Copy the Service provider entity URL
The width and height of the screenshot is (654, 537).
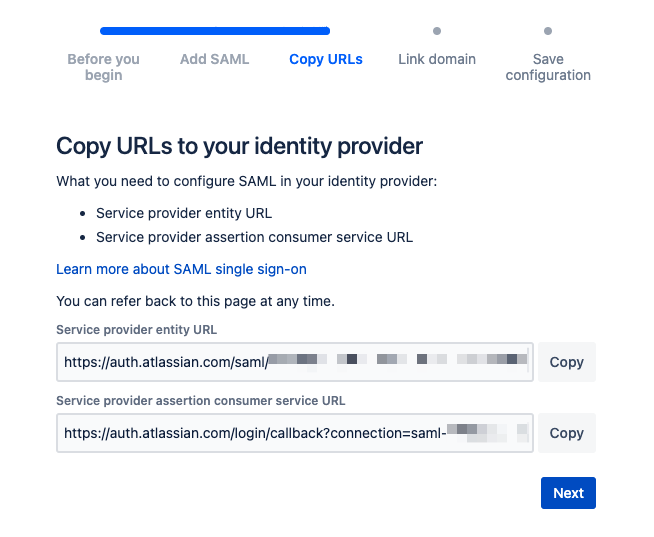tap(566, 362)
